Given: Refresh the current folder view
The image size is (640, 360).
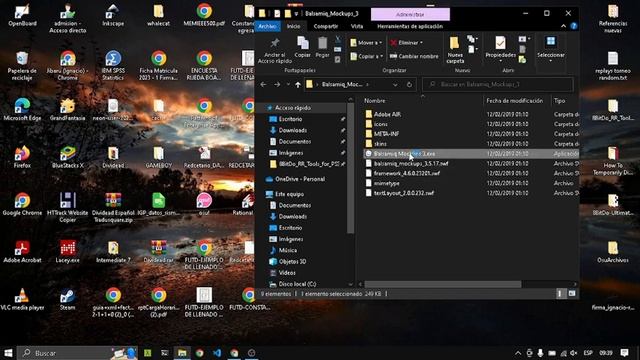Looking at the screenshot, I should click(409, 84).
